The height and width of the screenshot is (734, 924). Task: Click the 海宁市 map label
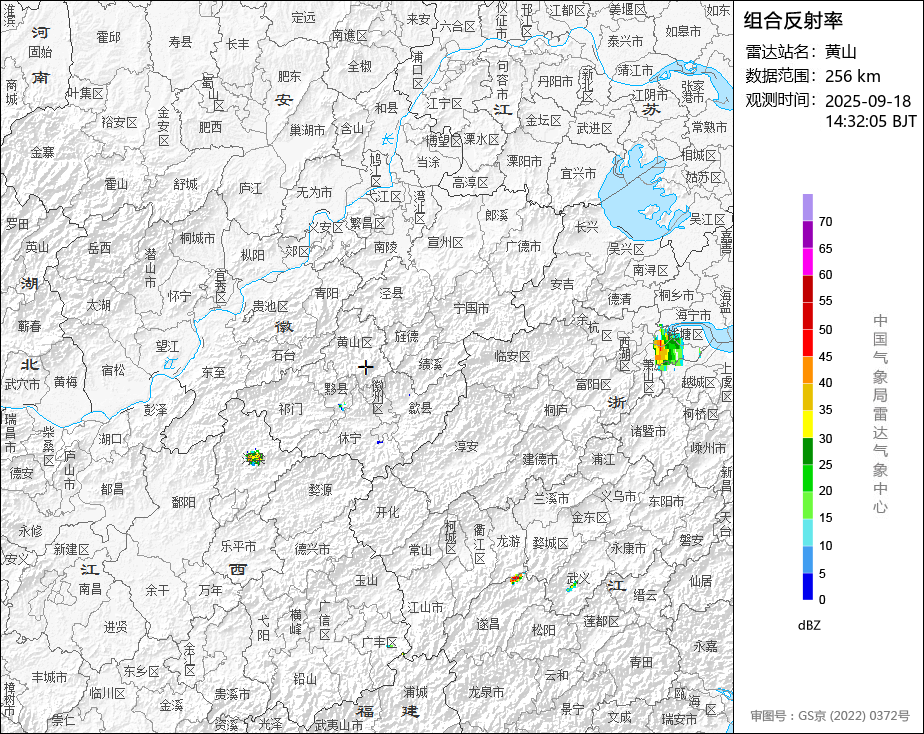coord(693,316)
